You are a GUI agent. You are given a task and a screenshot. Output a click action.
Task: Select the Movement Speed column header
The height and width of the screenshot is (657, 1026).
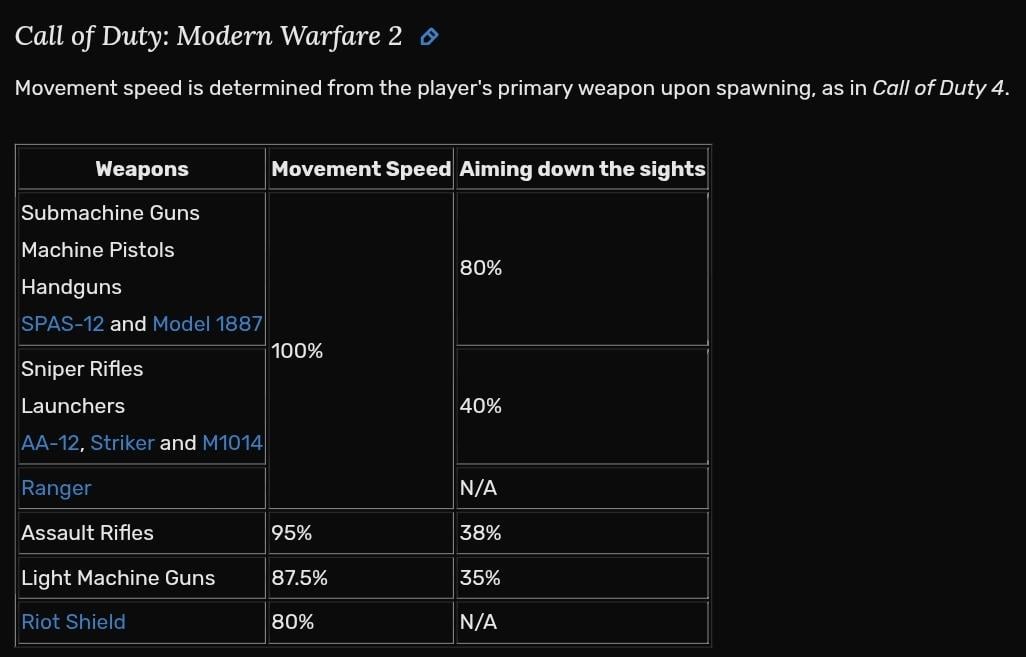click(361, 169)
